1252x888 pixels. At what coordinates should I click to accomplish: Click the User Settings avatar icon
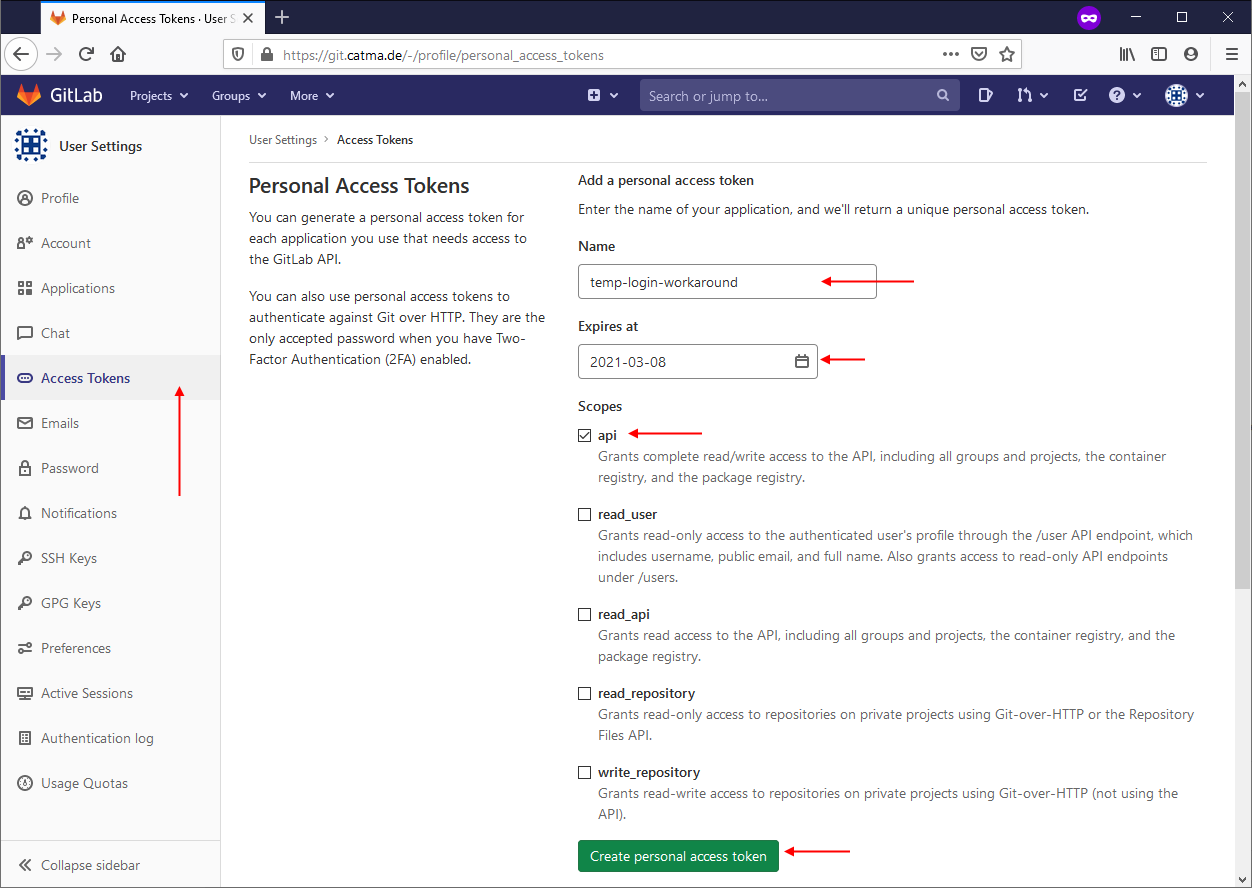pyautogui.click(x=30, y=145)
